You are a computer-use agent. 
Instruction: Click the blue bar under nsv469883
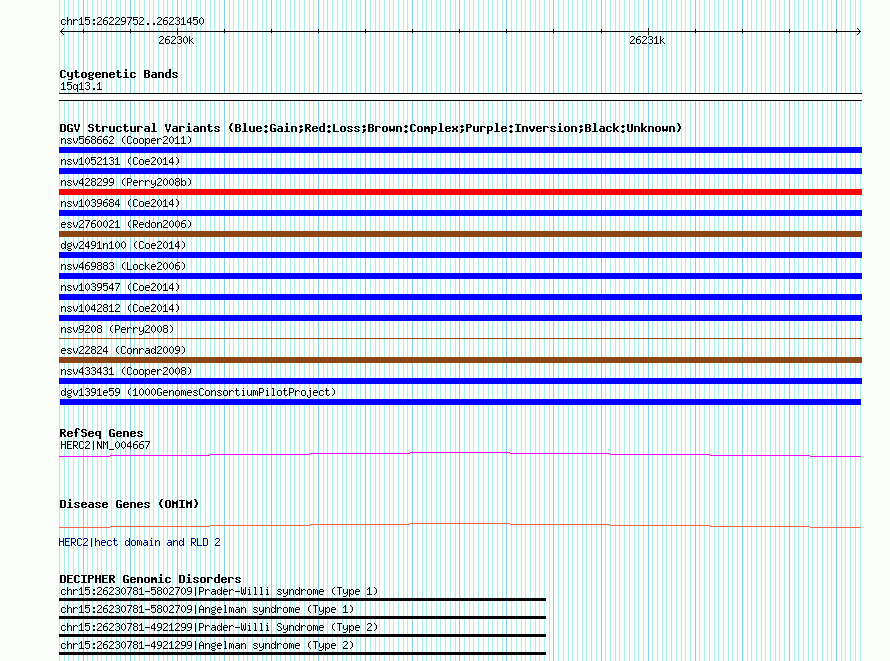click(x=460, y=276)
